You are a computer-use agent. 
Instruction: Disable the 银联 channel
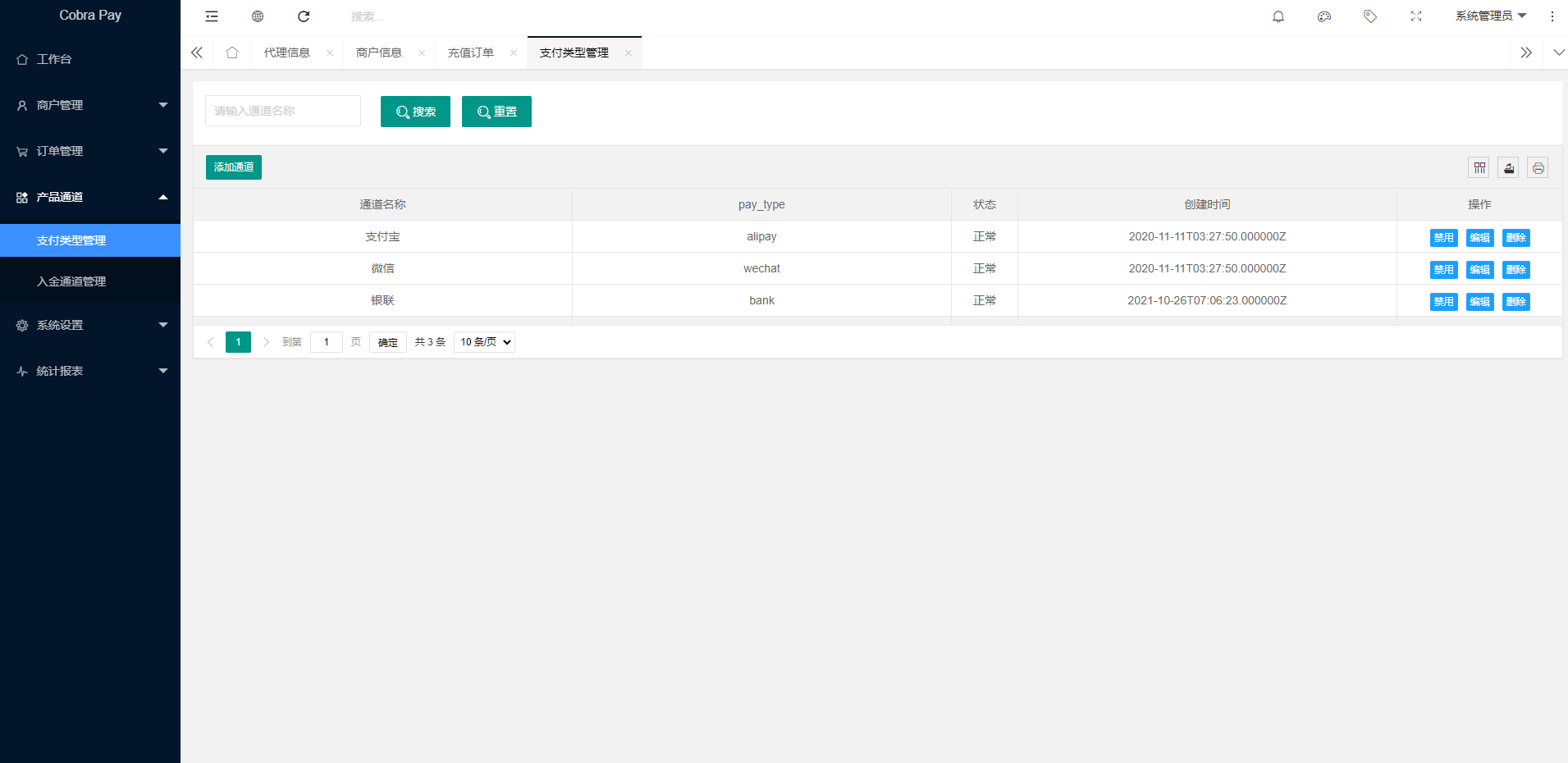tap(1443, 302)
